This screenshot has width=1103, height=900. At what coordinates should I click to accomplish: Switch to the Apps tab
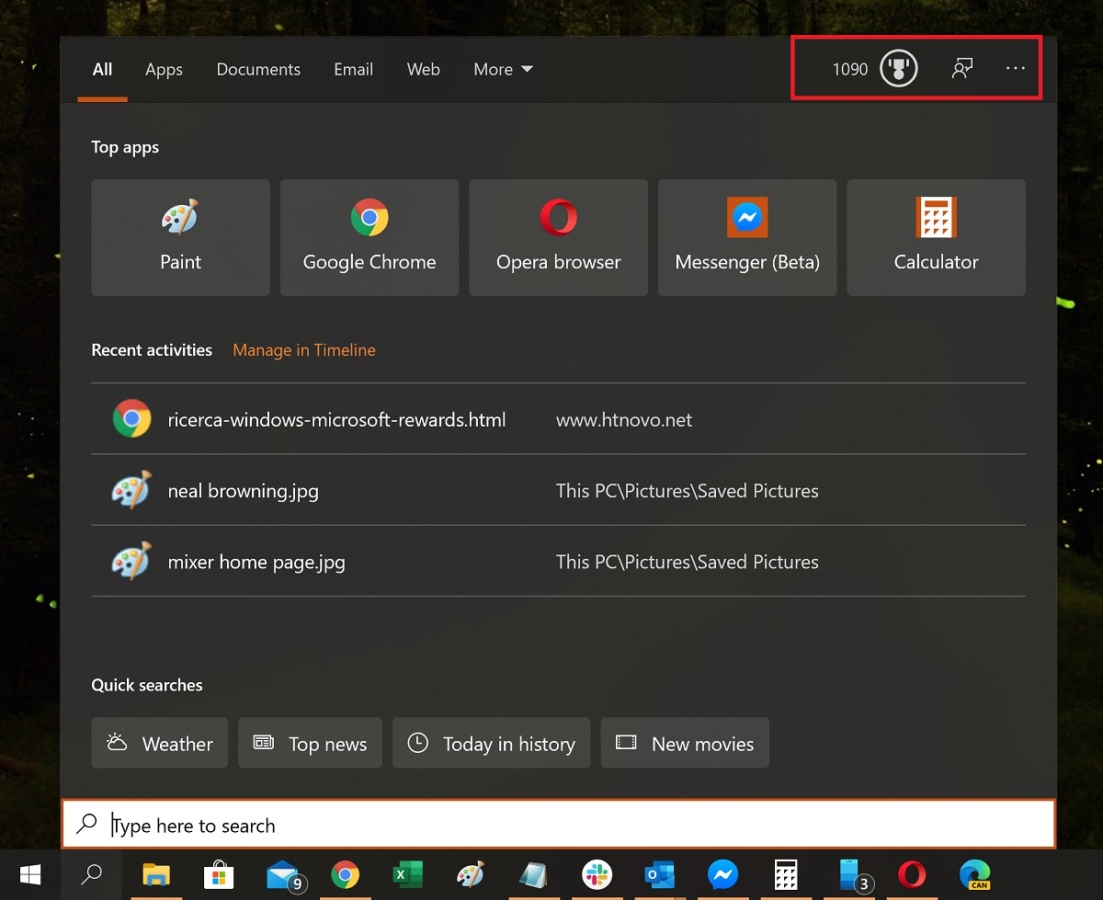pyautogui.click(x=164, y=69)
